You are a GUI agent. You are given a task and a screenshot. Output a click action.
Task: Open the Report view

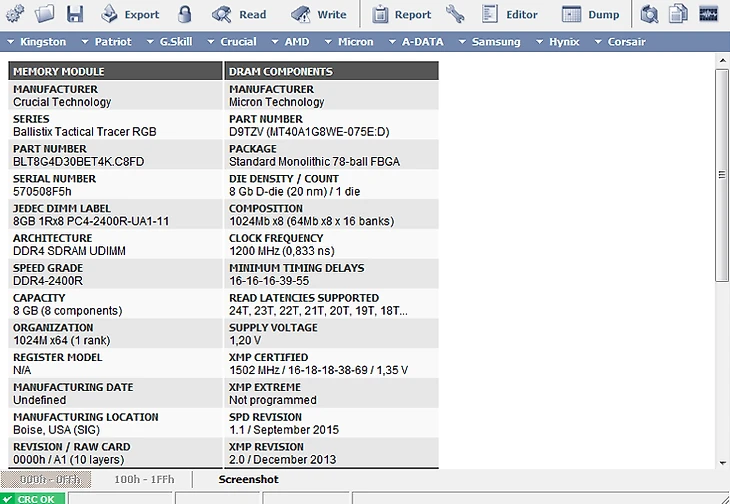401,14
